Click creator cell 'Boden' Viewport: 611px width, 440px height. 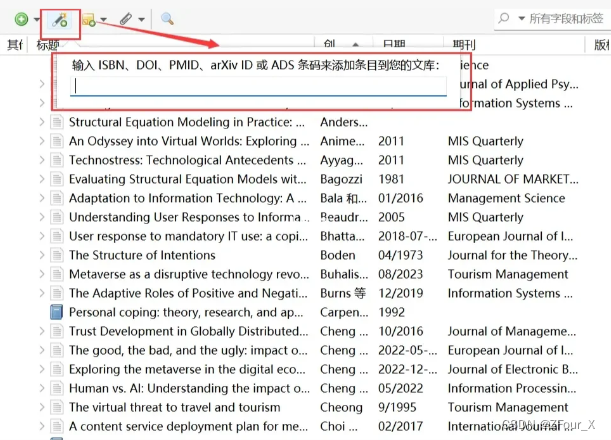(x=338, y=255)
